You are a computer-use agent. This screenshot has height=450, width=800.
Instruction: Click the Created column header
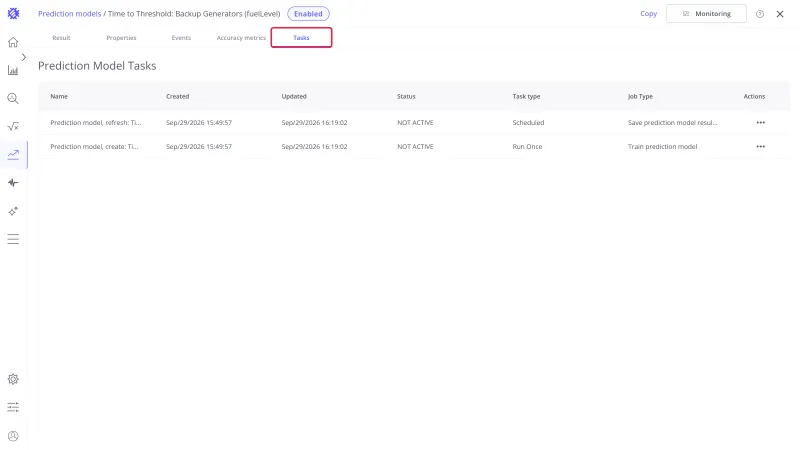pos(178,96)
